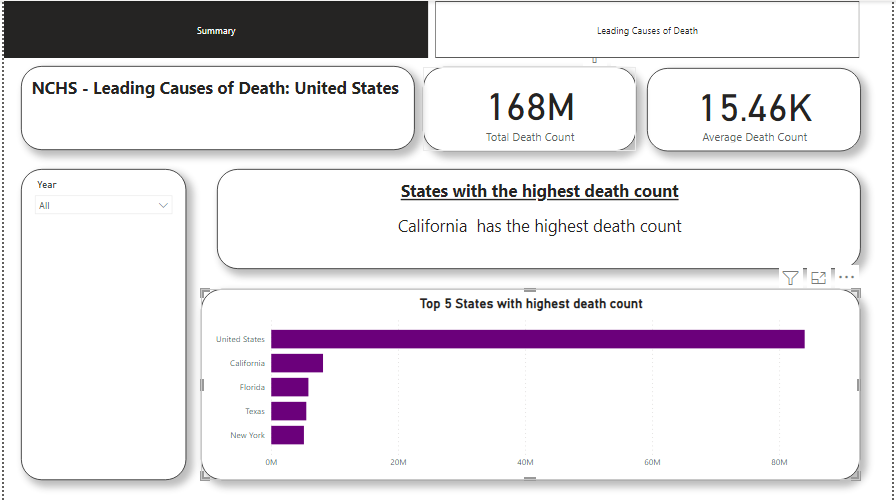Click the chart's top-center resize handle
896x501 pixels.
pyautogui.click(x=531, y=291)
